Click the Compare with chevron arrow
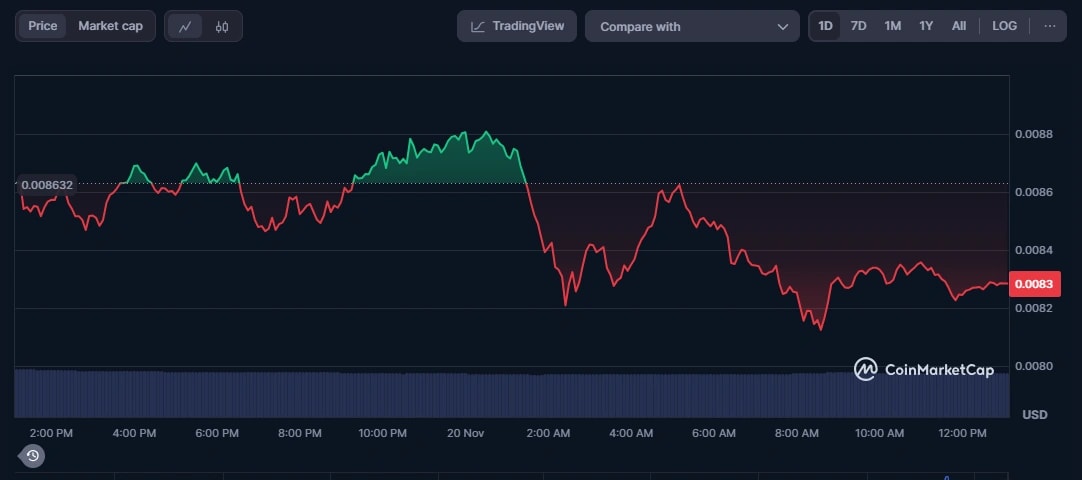 782,27
